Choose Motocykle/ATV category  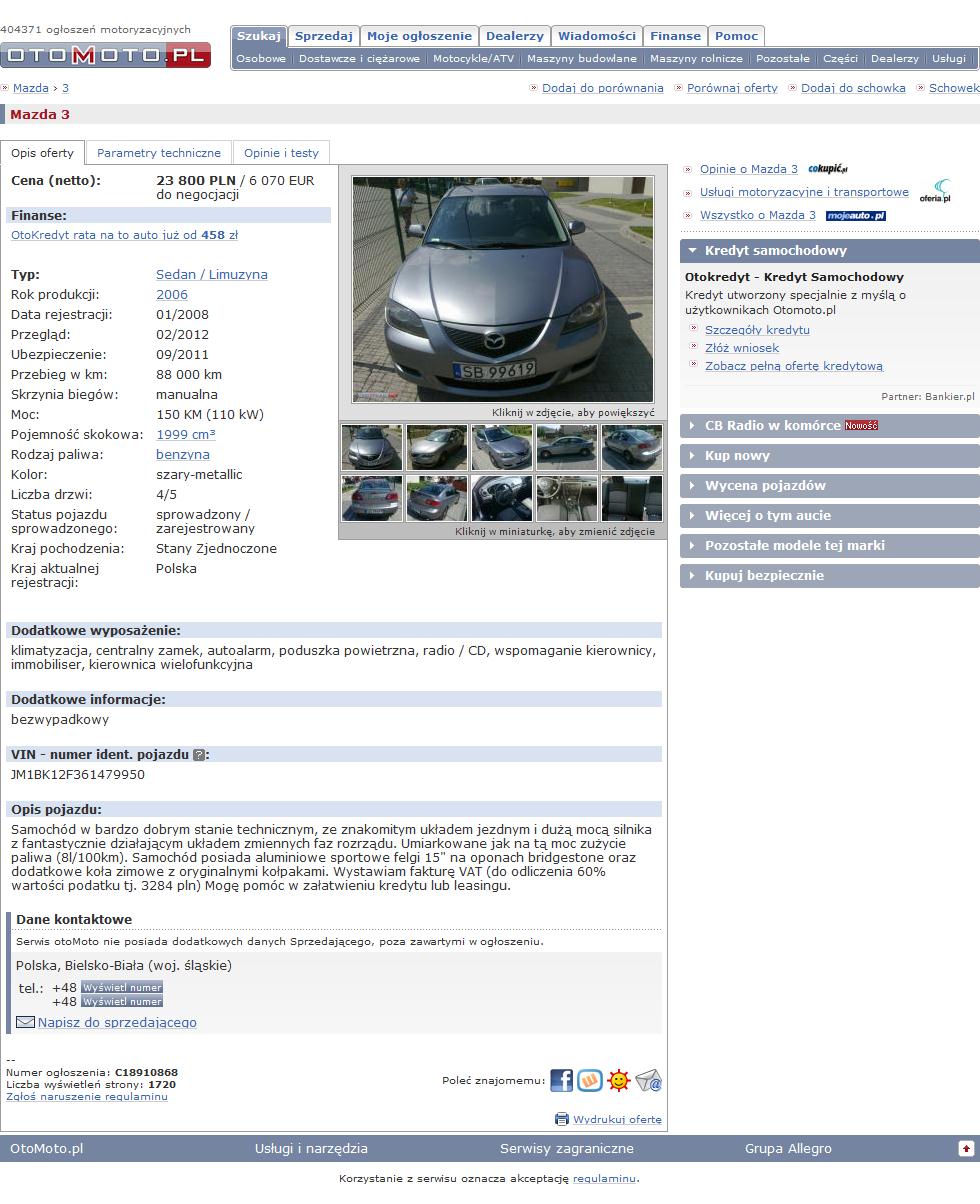(473, 59)
